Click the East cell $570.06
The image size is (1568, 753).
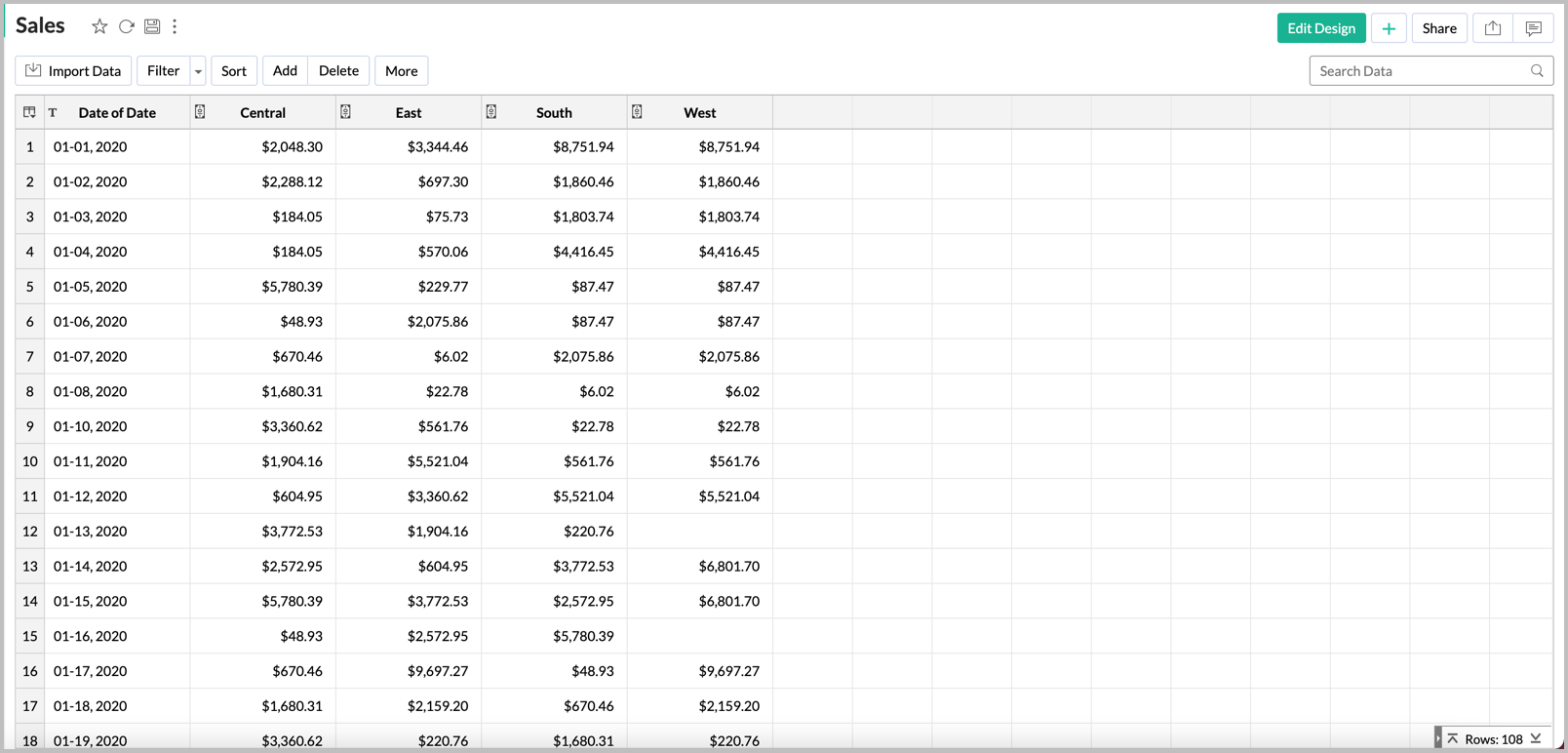point(409,252)
